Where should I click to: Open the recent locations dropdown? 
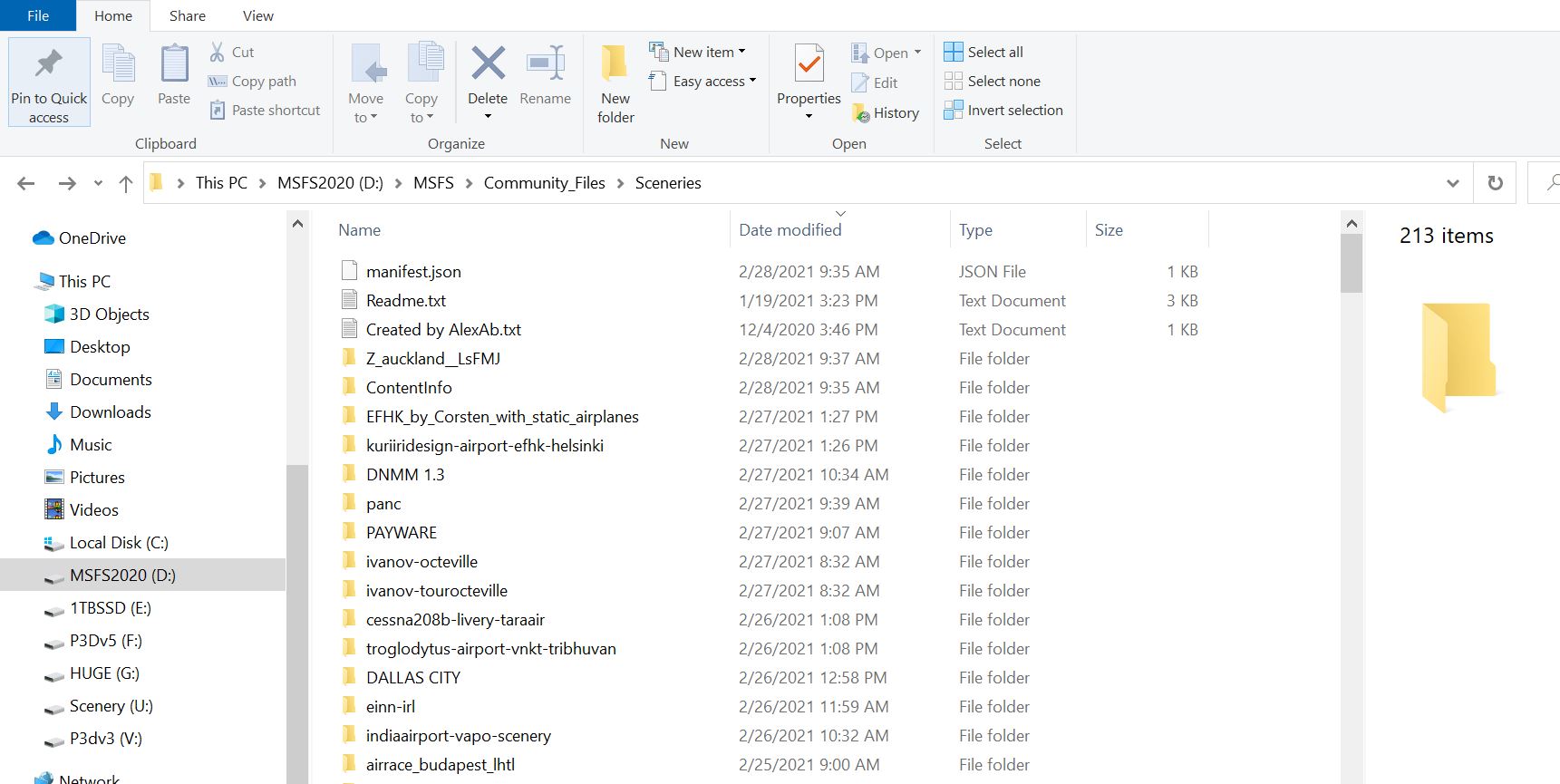tap(98, 183)
